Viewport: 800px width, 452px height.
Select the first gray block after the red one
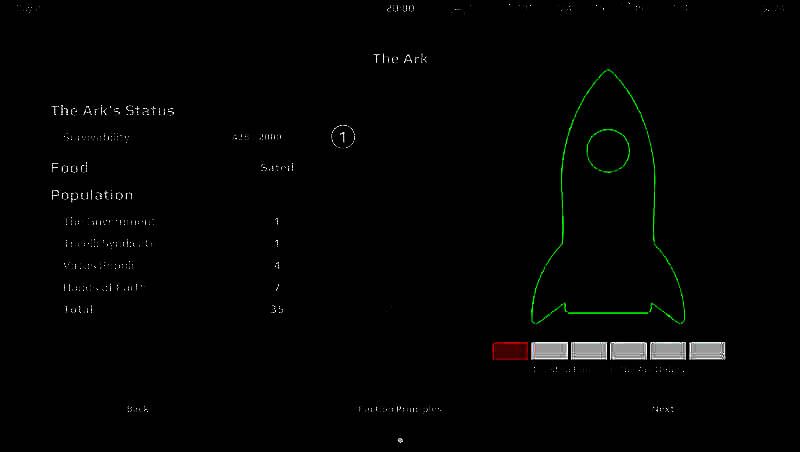click(x=549, y=351)
